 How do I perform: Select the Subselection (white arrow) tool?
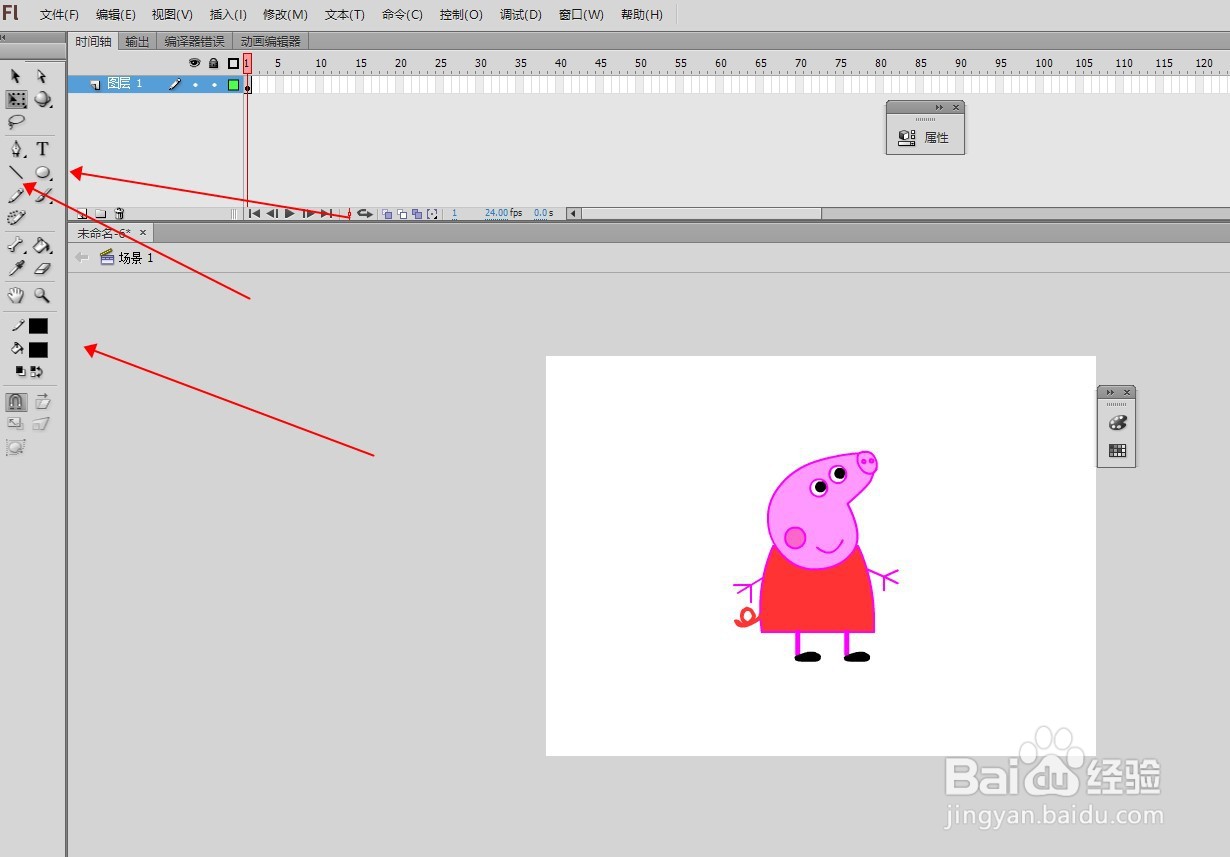[x=42, y=76]
